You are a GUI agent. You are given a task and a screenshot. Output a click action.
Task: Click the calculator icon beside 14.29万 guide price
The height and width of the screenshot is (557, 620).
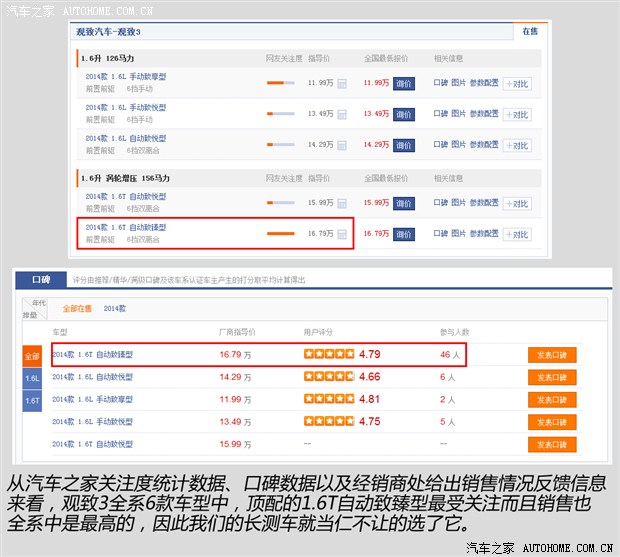(x=342, y=144)
